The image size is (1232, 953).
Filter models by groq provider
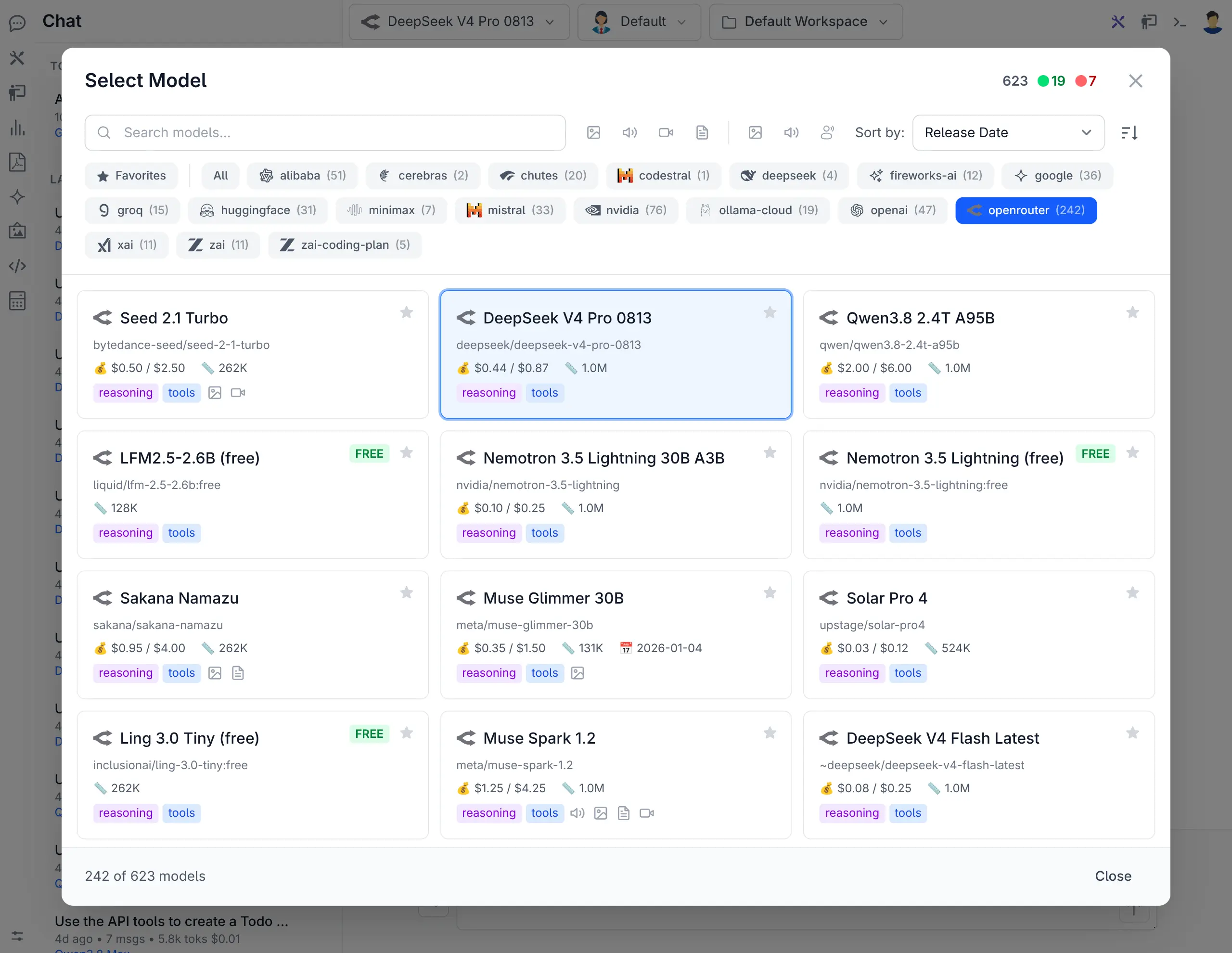pos(132,210)
